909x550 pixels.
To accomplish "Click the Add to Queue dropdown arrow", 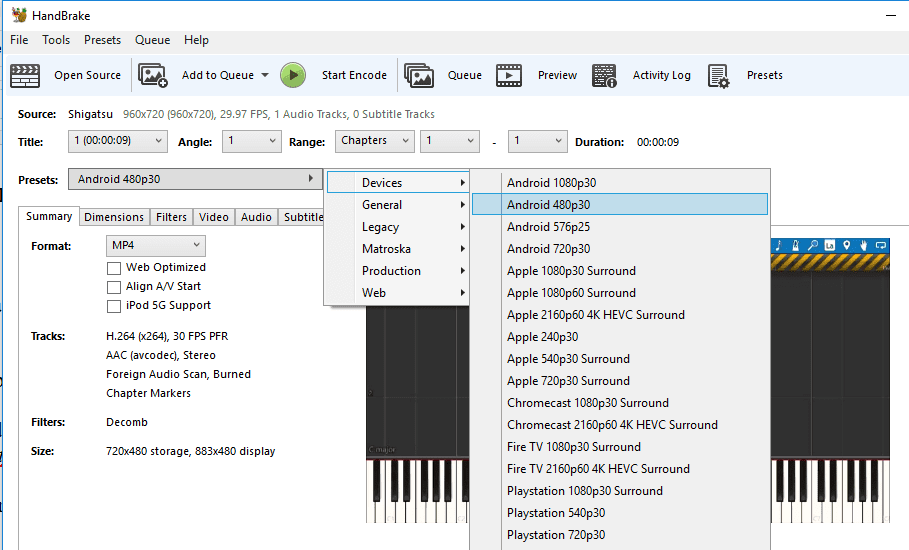I will (265, 75).
